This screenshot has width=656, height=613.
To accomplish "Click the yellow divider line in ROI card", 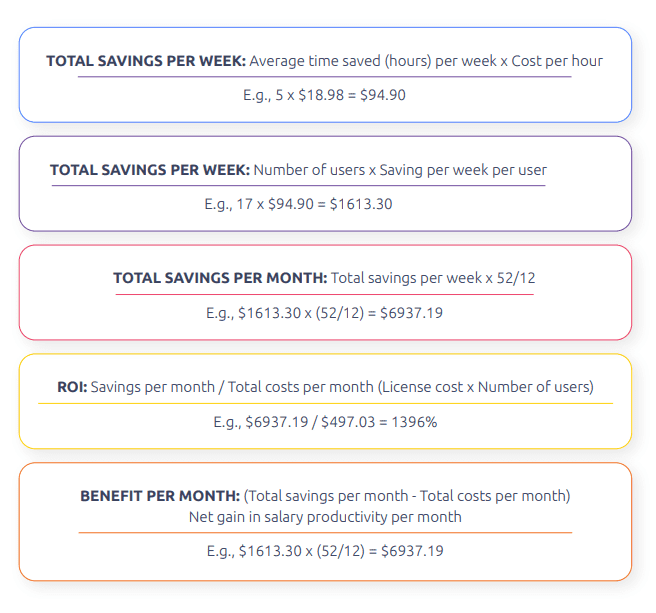I will click(325, 403).
